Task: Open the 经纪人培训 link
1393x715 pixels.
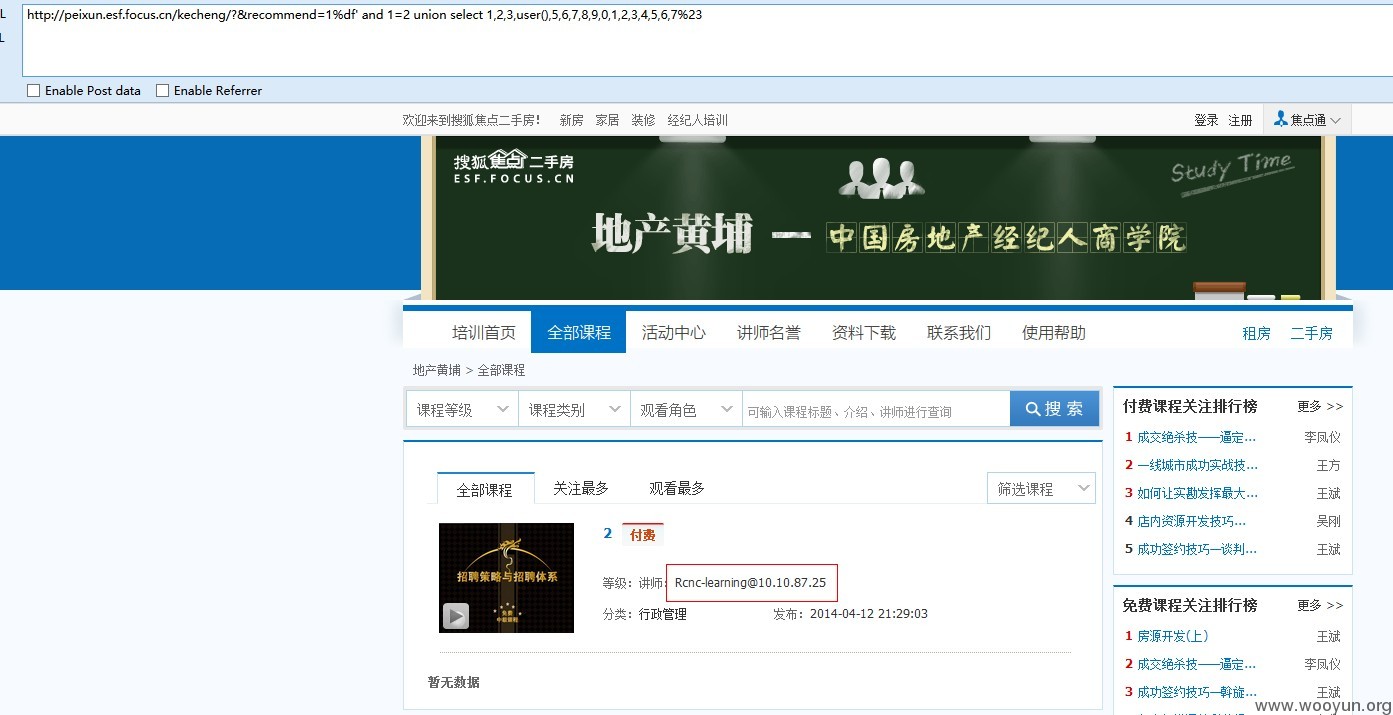Action: (698, 120)
